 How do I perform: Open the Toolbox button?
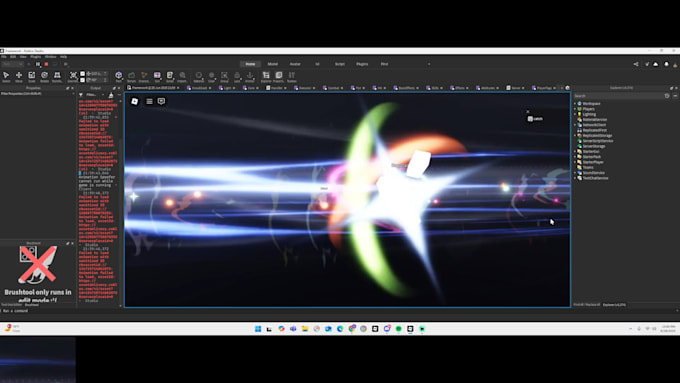point(292,77)
